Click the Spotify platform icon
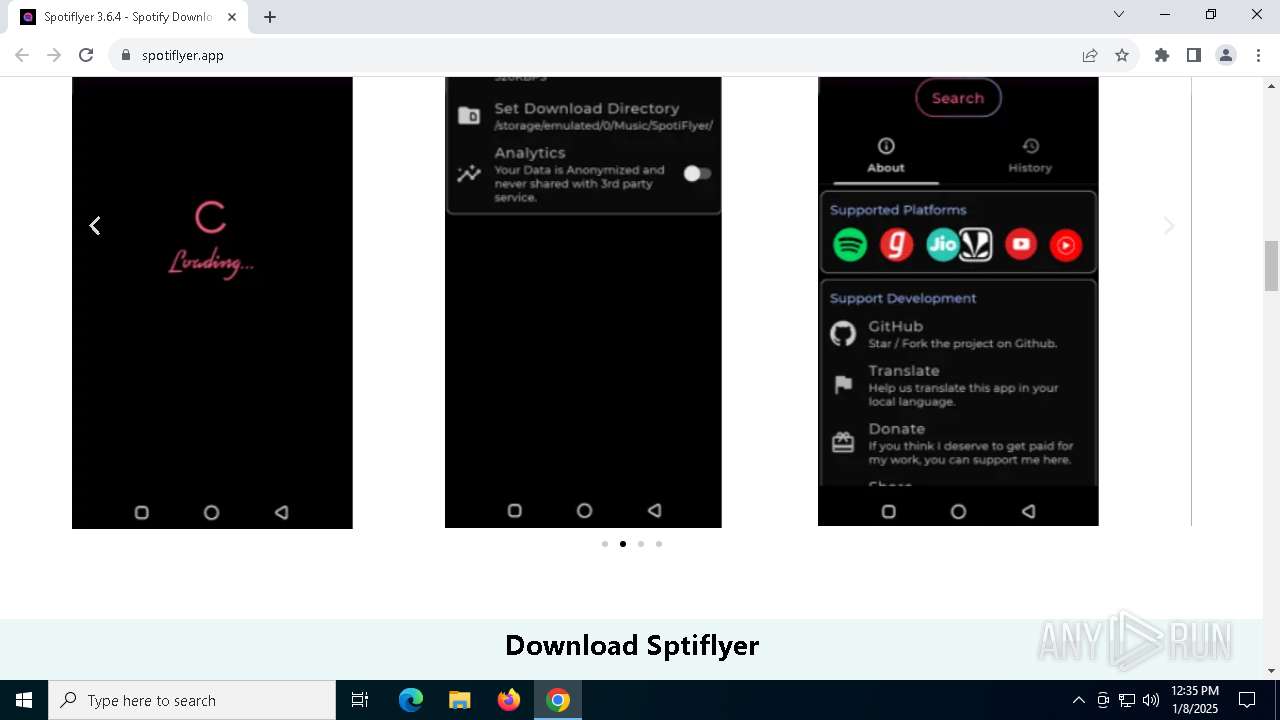 [850, 245]
